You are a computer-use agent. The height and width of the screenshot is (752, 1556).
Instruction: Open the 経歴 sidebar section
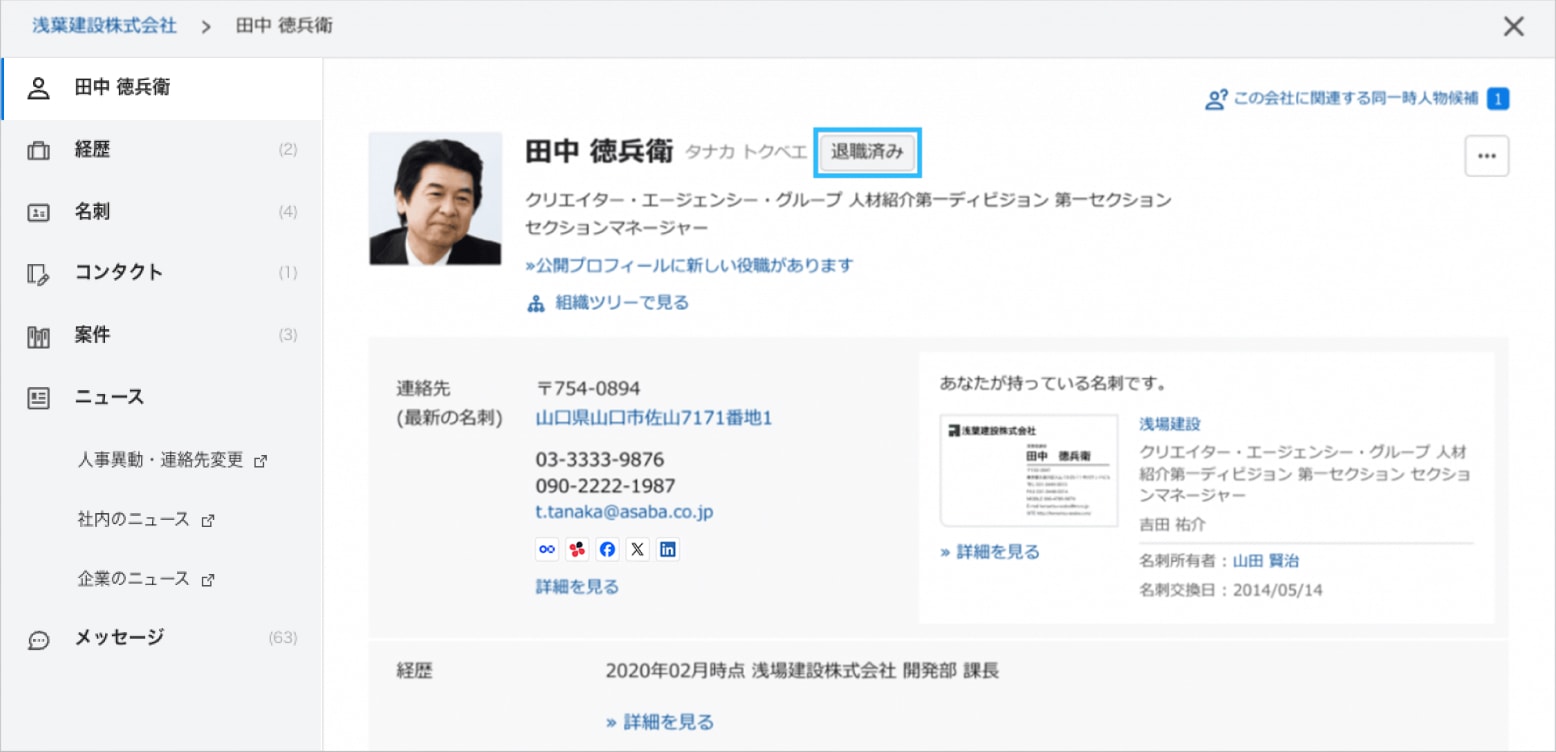162,150
